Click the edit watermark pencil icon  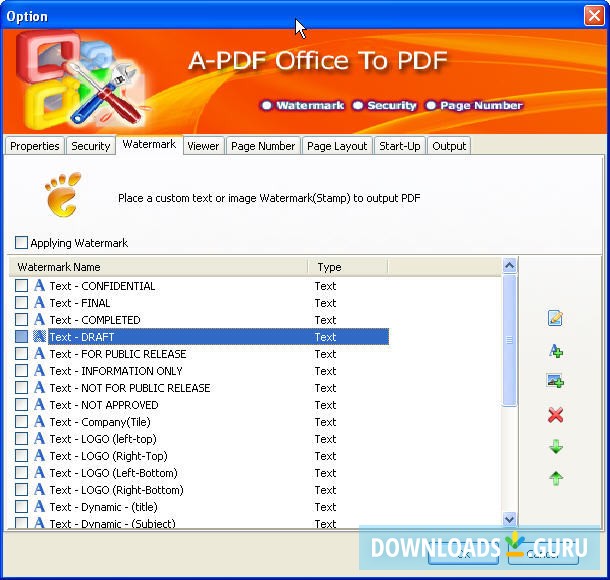[555, 318]
